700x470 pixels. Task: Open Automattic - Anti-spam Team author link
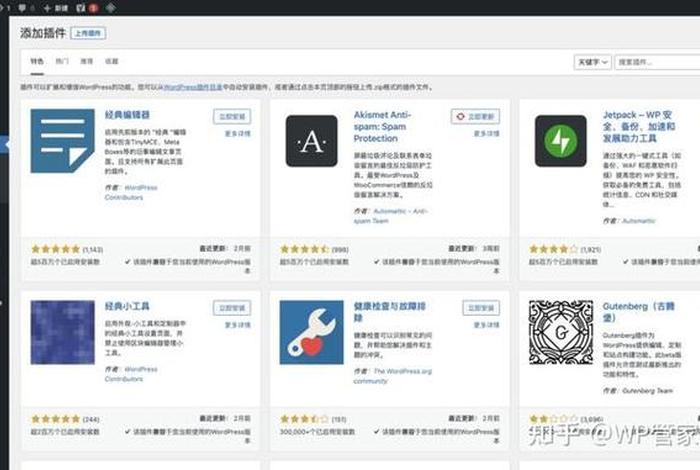(x=391, y=216)
